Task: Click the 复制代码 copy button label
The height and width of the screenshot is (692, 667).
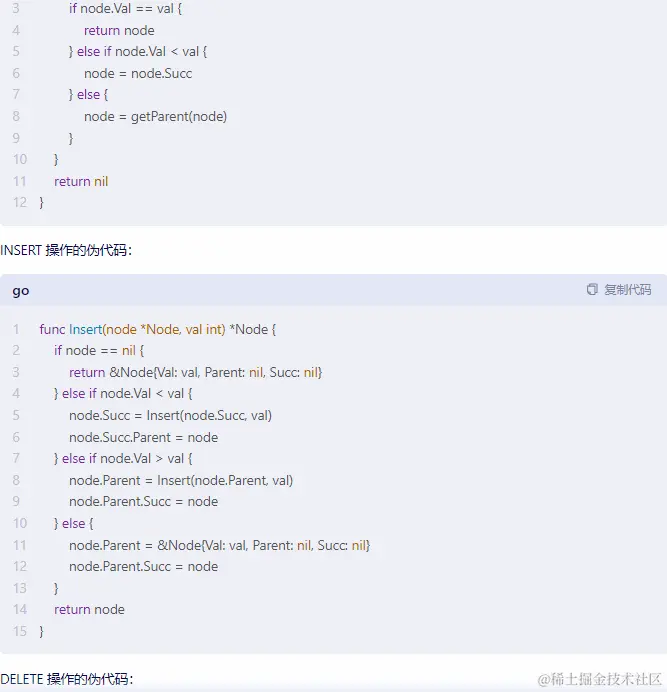Action: tap(627, 290)
